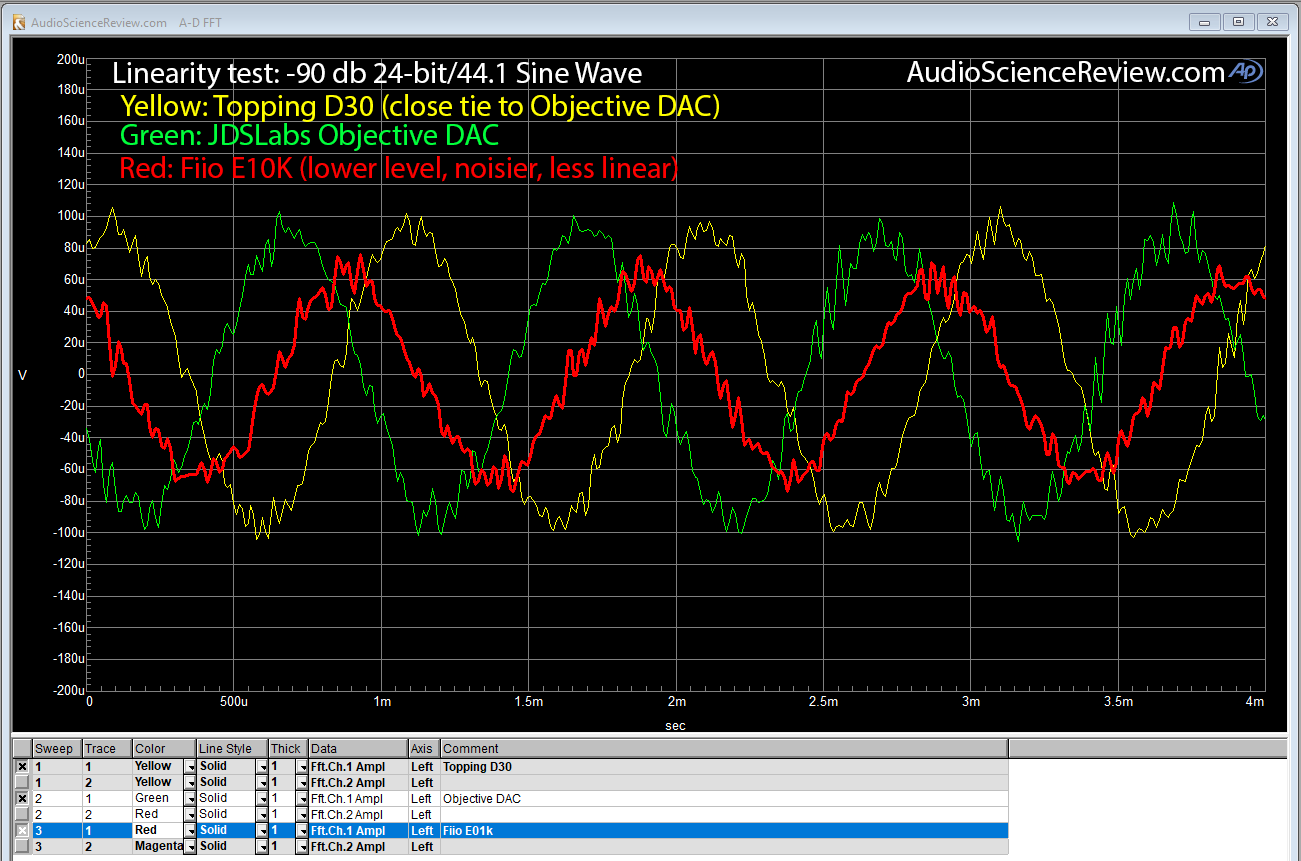Open line style dropdown for Topping D30 row
This screenshot has width=1301, height=861.
pos(263,767)
